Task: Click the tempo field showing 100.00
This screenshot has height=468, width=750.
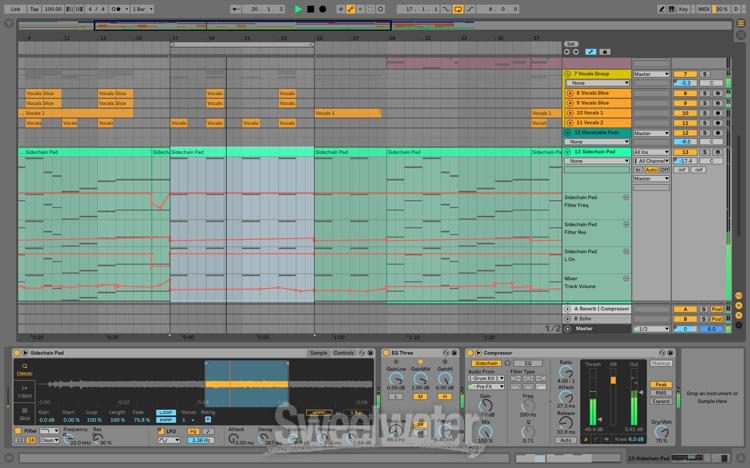Action: 53,9
